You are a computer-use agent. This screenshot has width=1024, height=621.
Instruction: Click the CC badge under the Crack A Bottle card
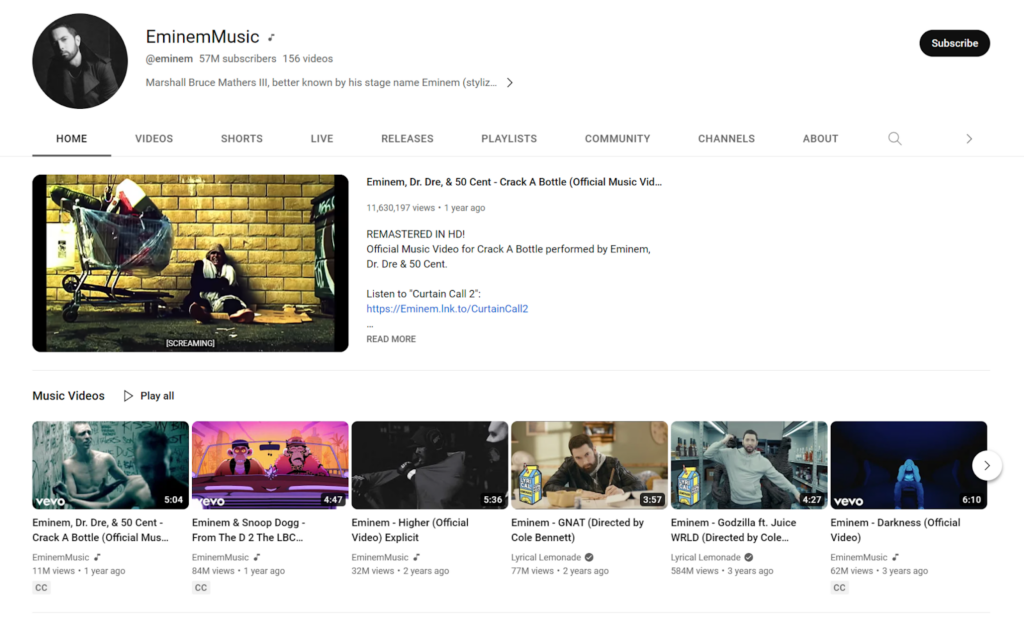(x=41, y=588)
